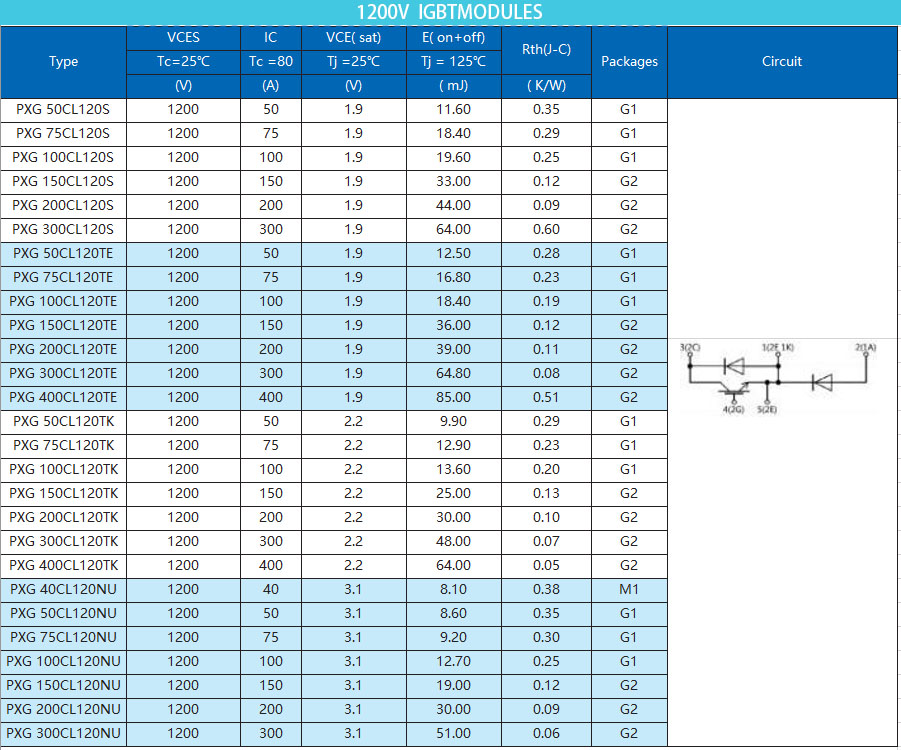Click the M1 package cell

click(x=628, y=589)
